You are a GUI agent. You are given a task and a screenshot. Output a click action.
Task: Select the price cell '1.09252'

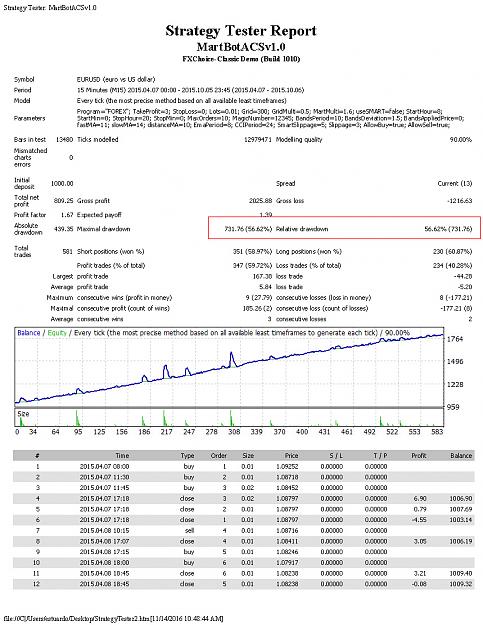point(287,466)
